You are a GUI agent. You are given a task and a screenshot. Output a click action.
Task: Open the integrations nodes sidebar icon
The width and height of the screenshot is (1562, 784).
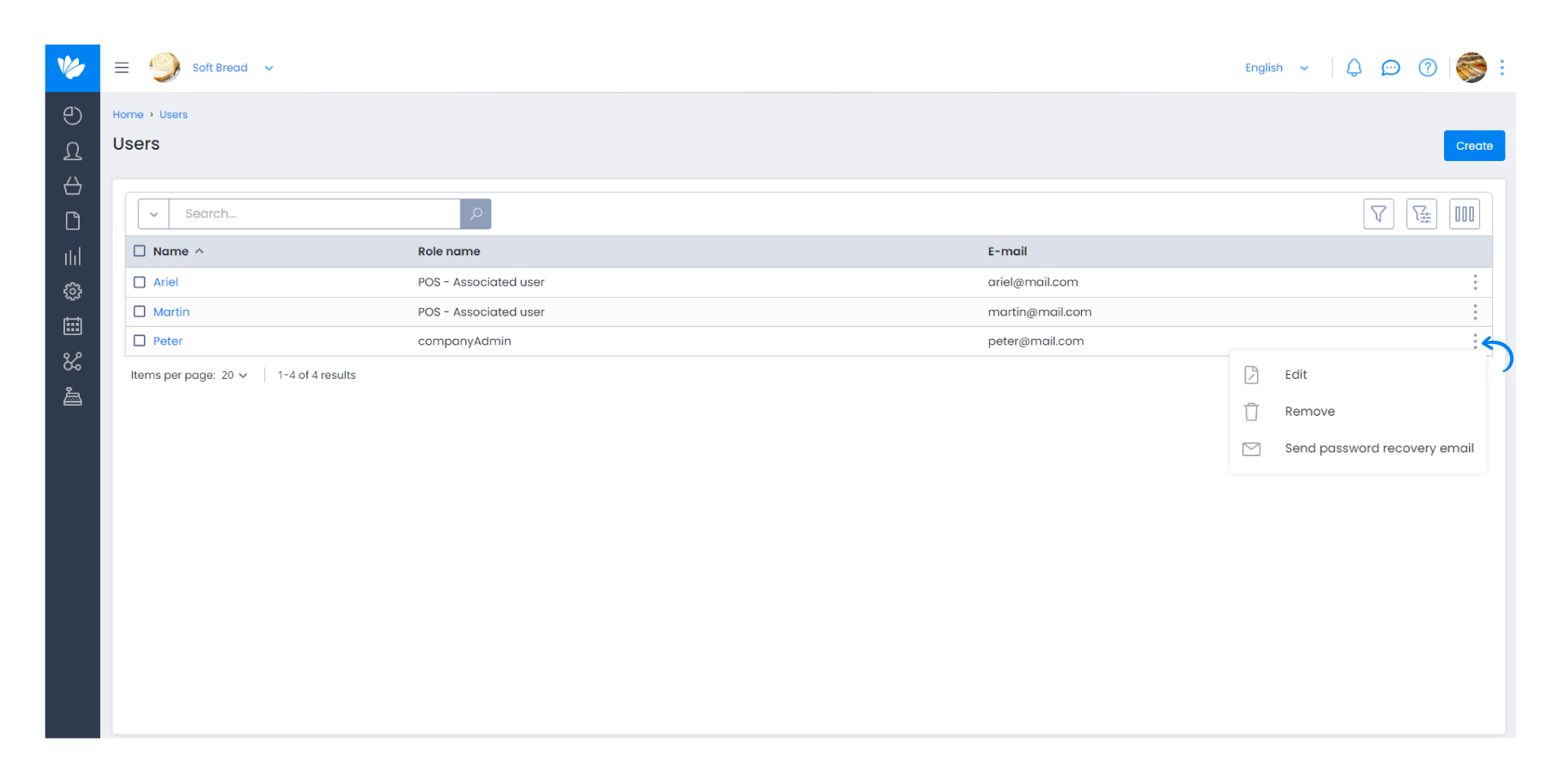pyautogui.click(x=72, y=361)
